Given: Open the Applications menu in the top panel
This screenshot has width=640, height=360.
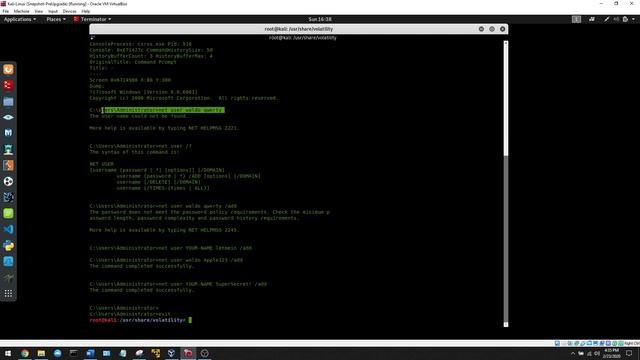Looking at the screenshot, I should pyautogui.click(x=20, y=19).
